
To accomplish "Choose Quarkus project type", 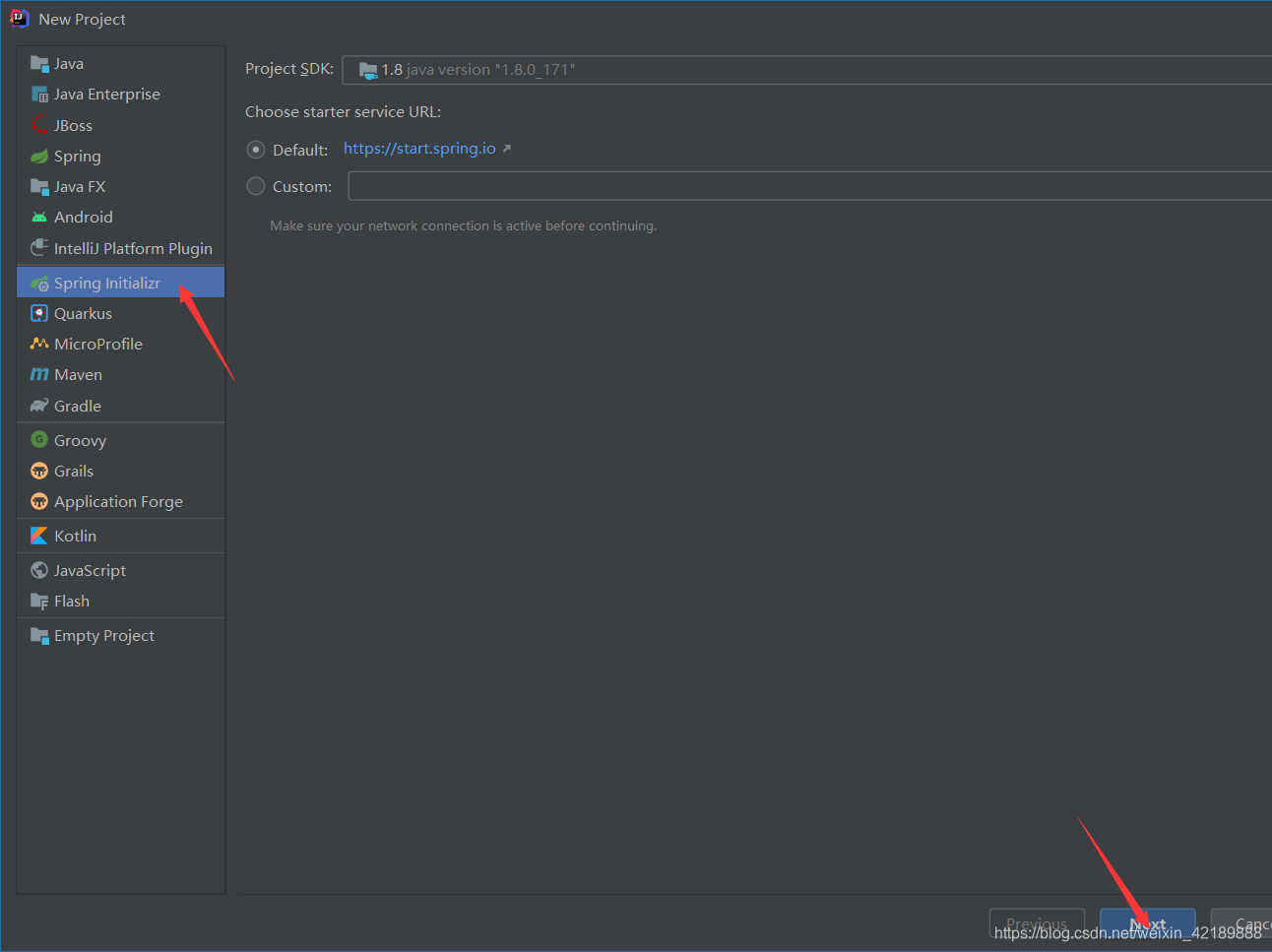I will (x=120, y=313).
